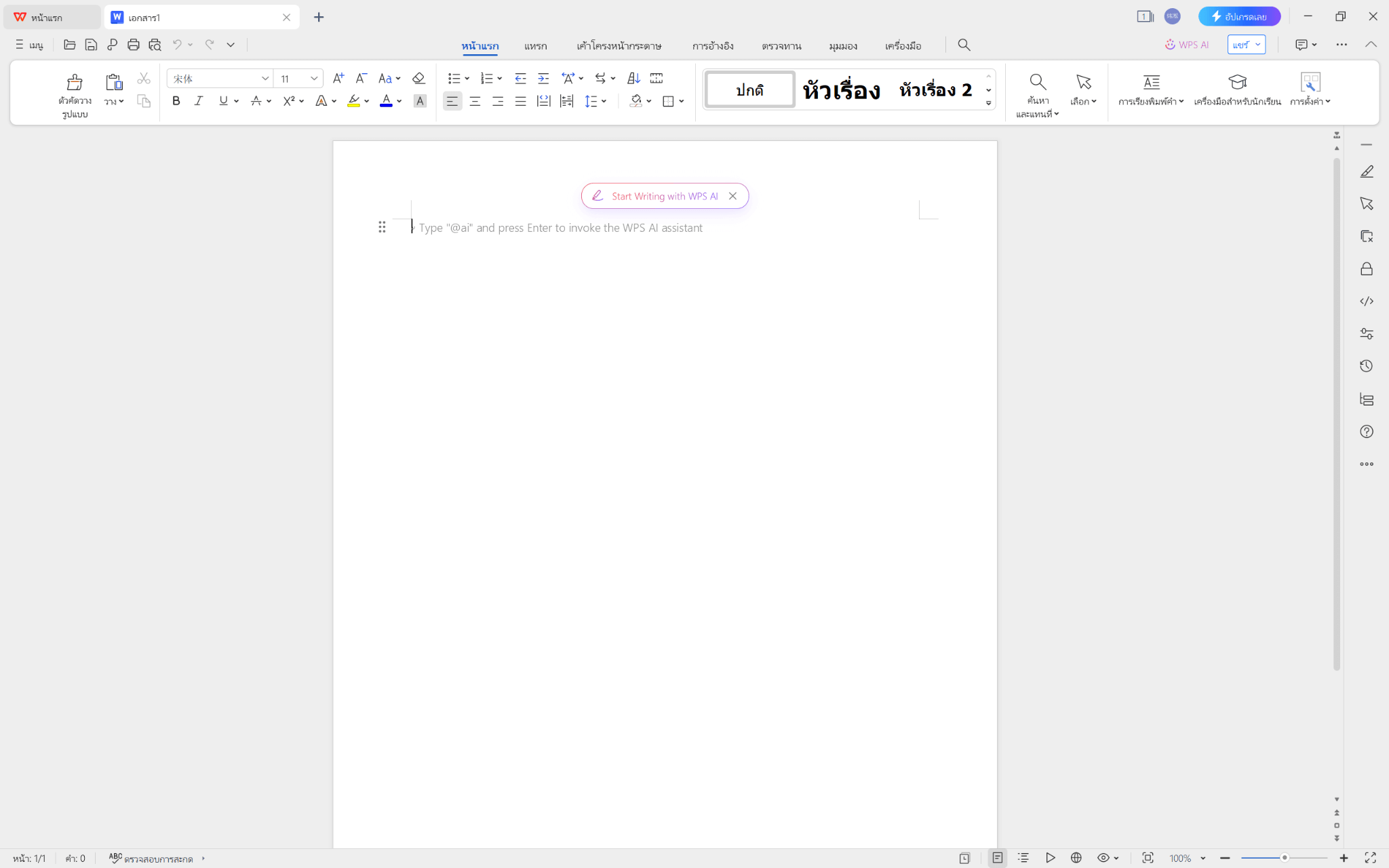Open Find and Replace
The width and height of the screenshot is (1389, 868).
pyautogui.click(x=1037, y=92)
